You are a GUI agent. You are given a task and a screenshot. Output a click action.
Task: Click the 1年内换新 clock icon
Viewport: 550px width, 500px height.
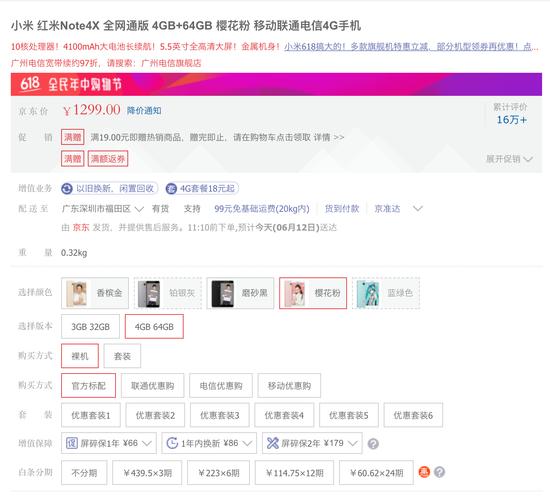[x=172, y=443]
